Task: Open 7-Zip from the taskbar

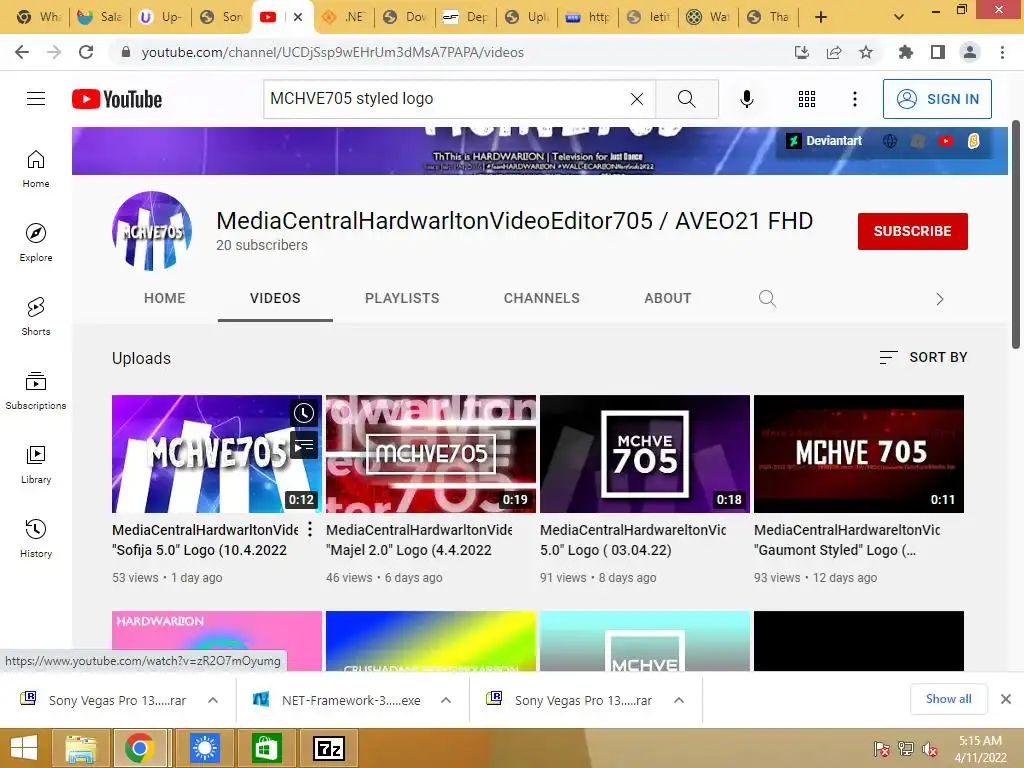Action: pos(328,748)
